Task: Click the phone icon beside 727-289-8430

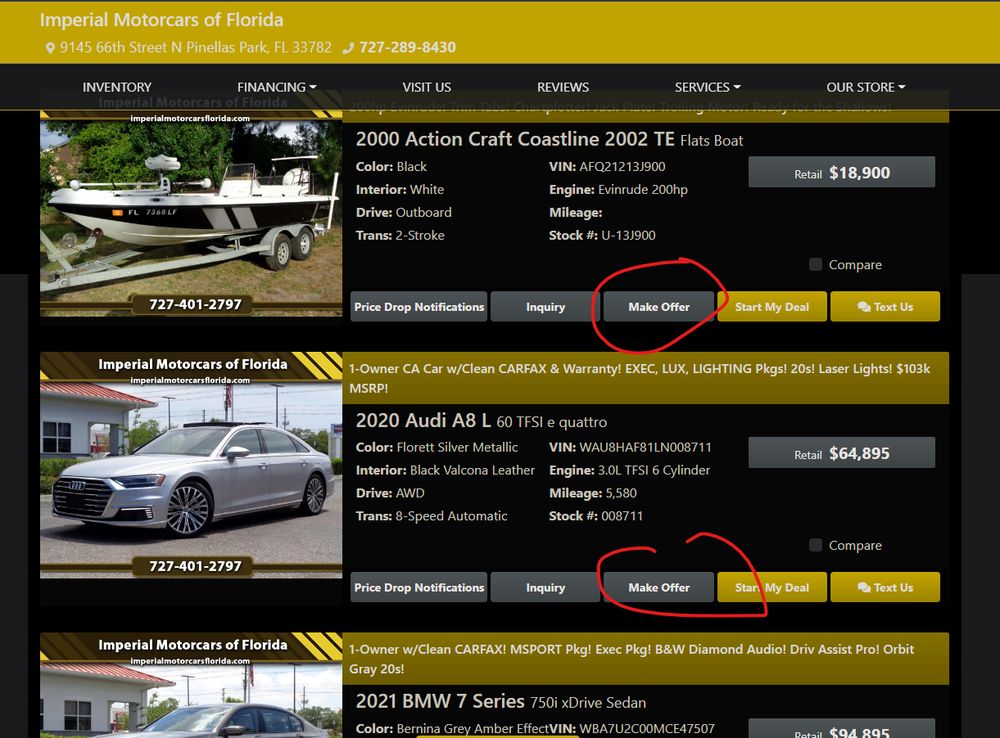Action: (348, 46)
